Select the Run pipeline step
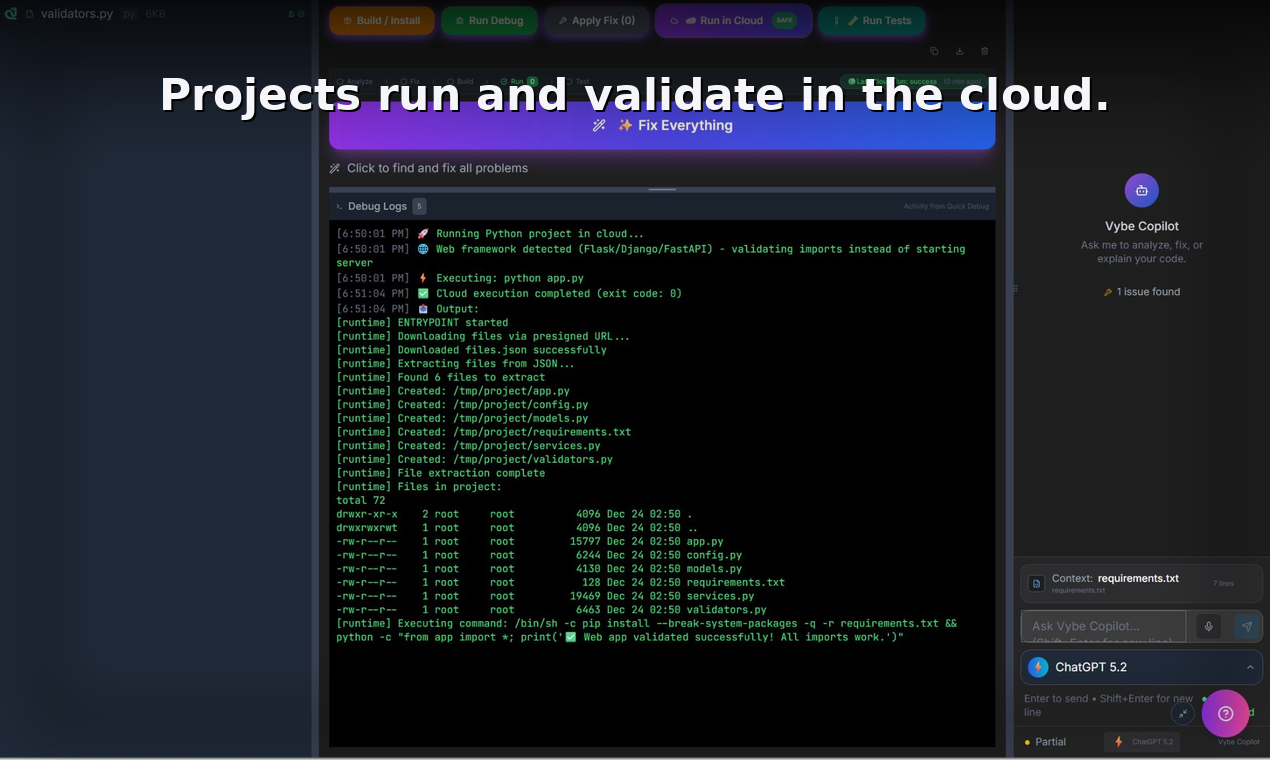This screenshot has width=1270, height=760. (x=519, y=81)
